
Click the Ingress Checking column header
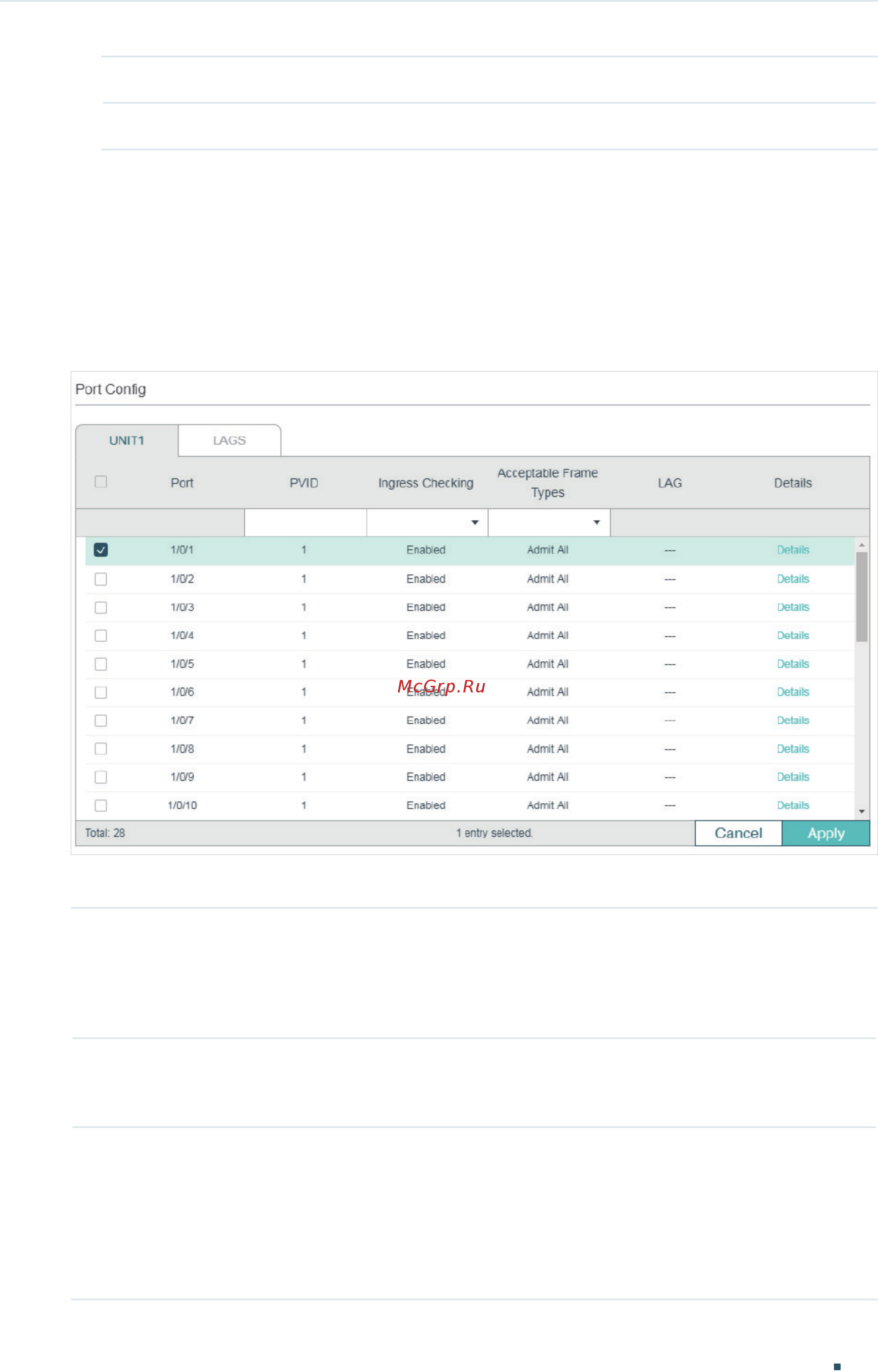pos(426,483)
